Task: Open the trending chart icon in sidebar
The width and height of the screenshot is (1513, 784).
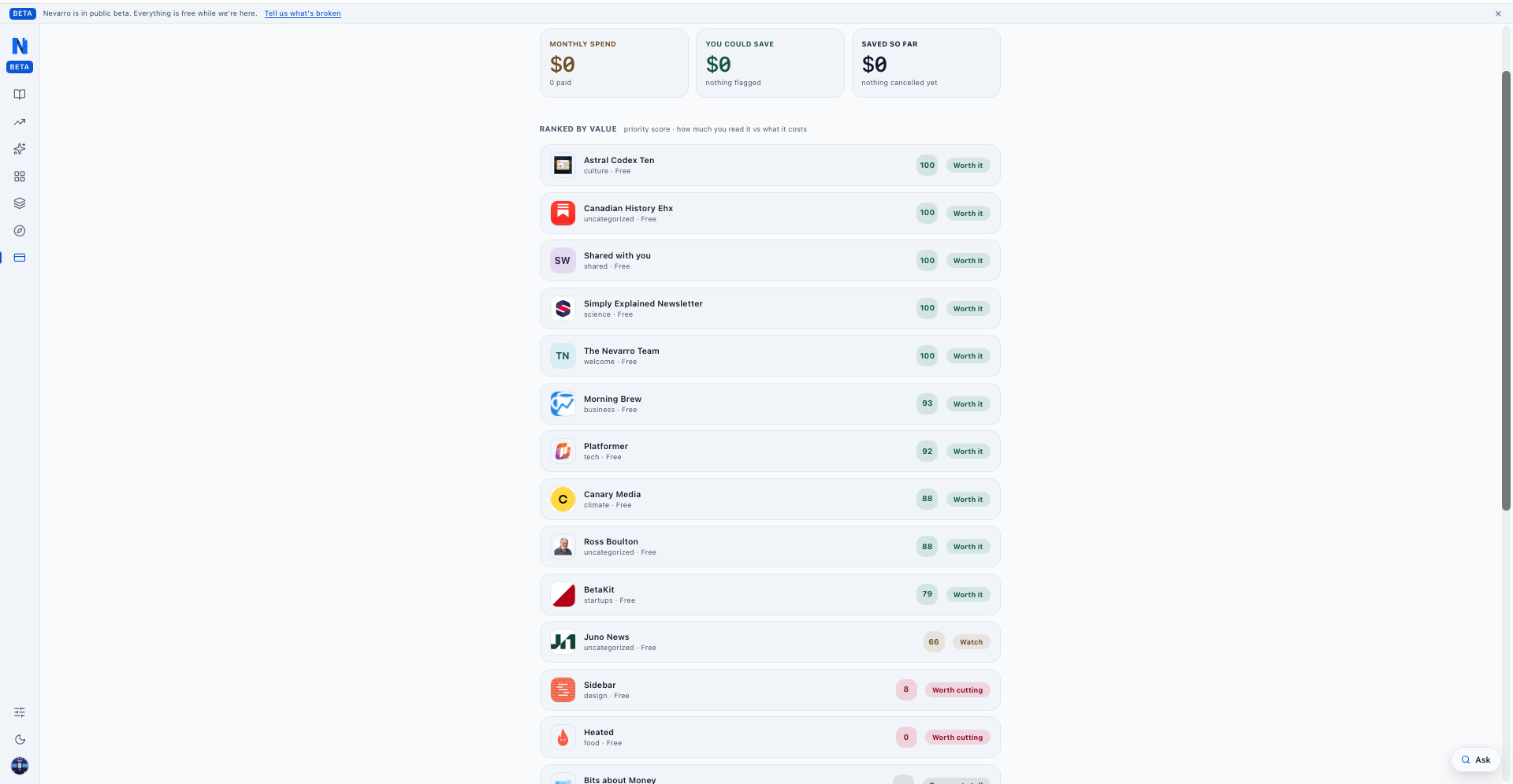Action: pos(20,122)
